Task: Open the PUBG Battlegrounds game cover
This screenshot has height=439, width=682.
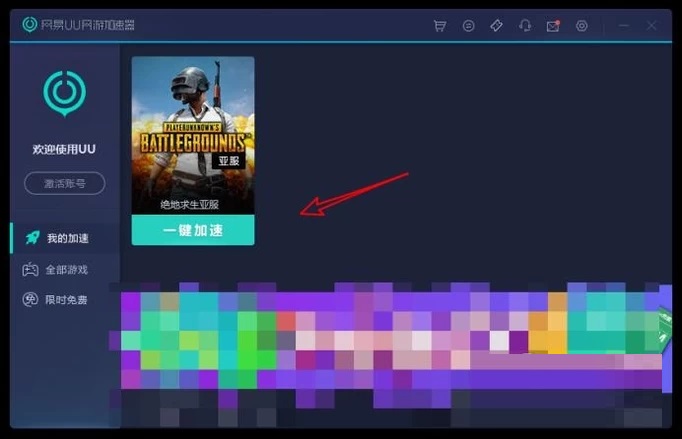Action: click(193, 135)
